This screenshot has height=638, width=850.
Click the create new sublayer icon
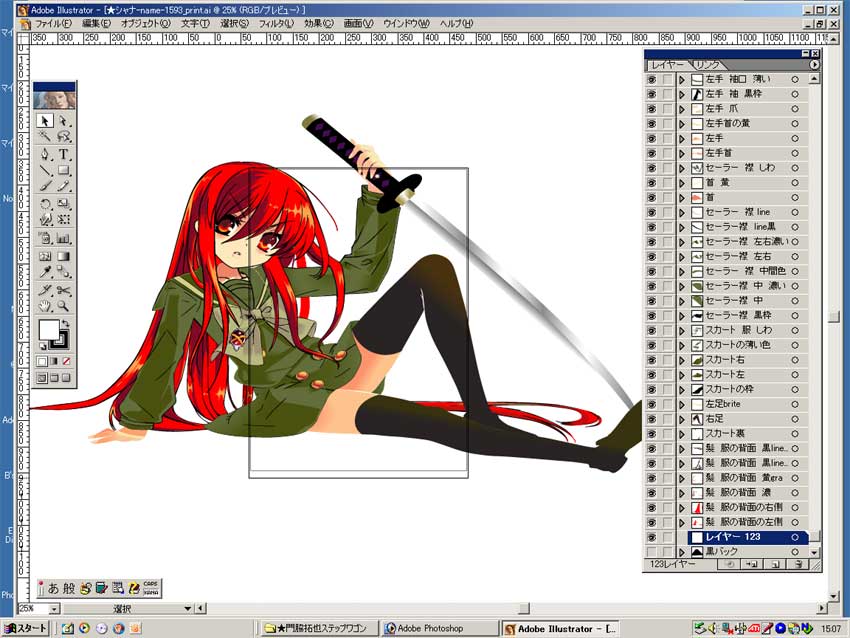pyautogui.click(x=751, y=564)
